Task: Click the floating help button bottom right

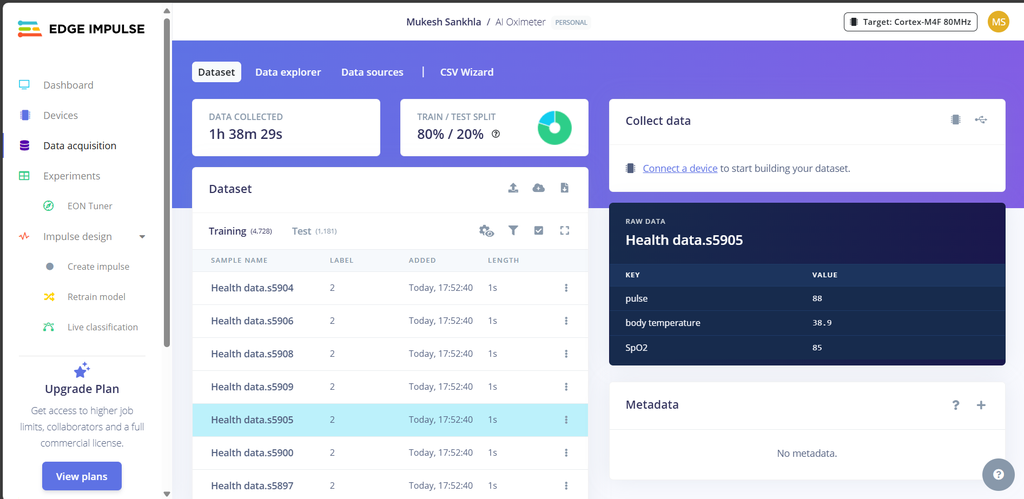Action: (999, 475)
